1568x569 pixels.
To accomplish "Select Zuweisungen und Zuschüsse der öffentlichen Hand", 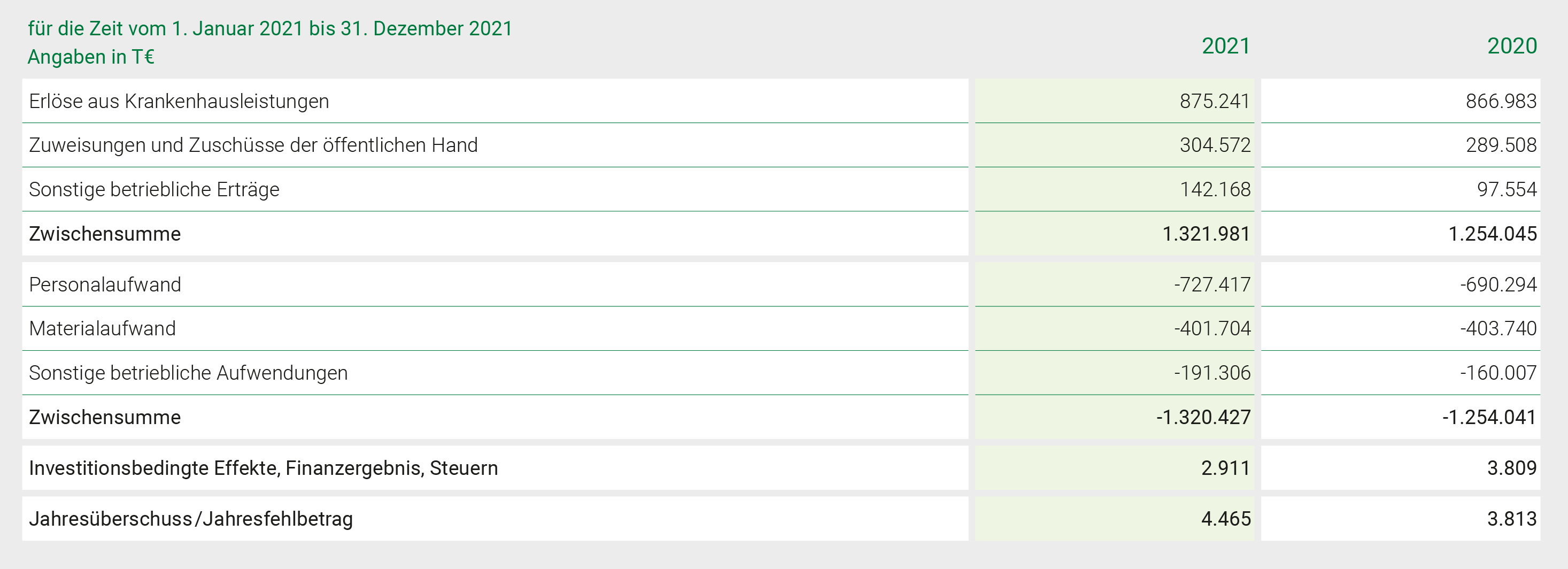I will 253,145.
